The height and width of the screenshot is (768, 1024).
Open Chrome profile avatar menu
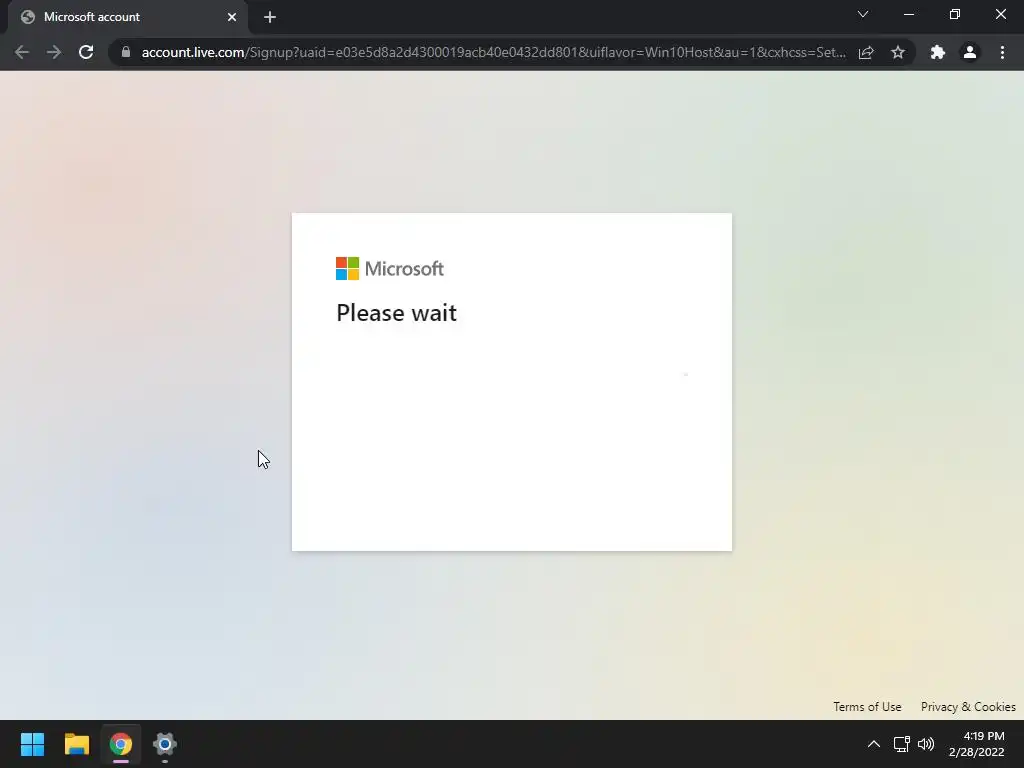pos(970,52)
